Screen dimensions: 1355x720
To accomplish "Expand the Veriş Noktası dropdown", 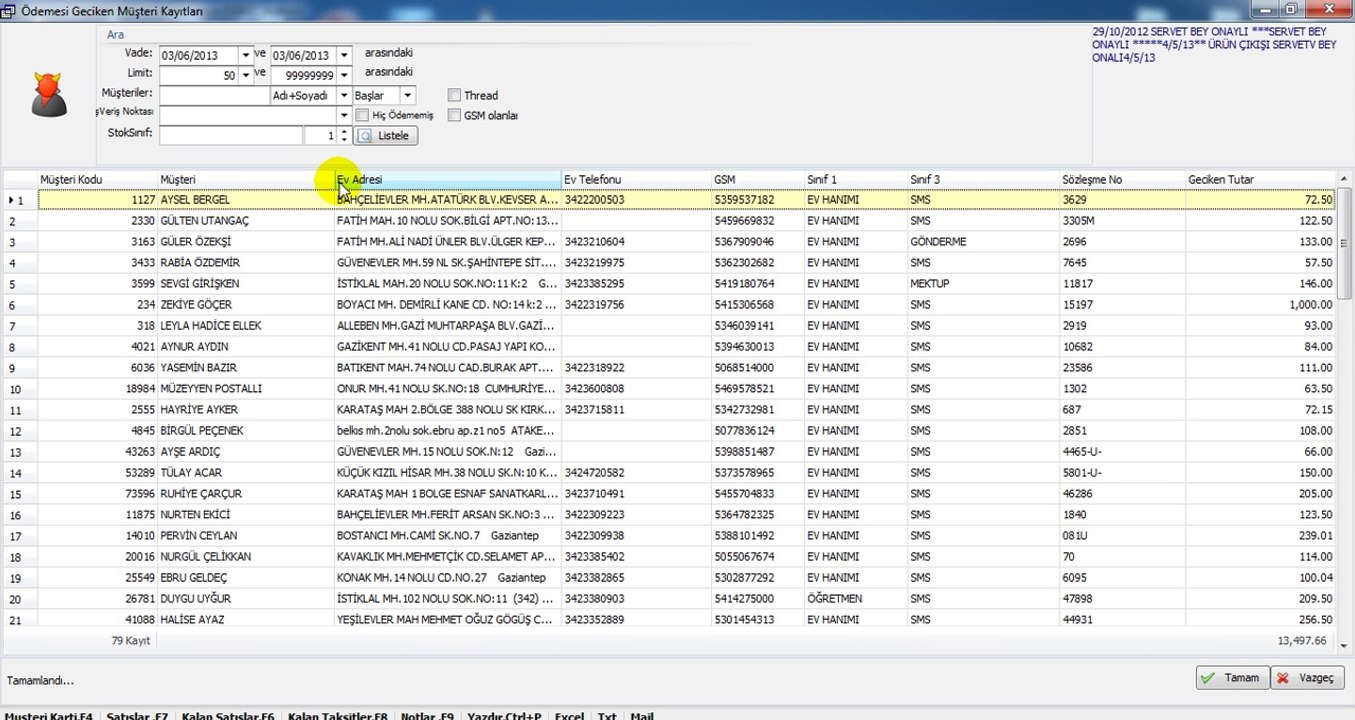I will (x=344, y=115).
